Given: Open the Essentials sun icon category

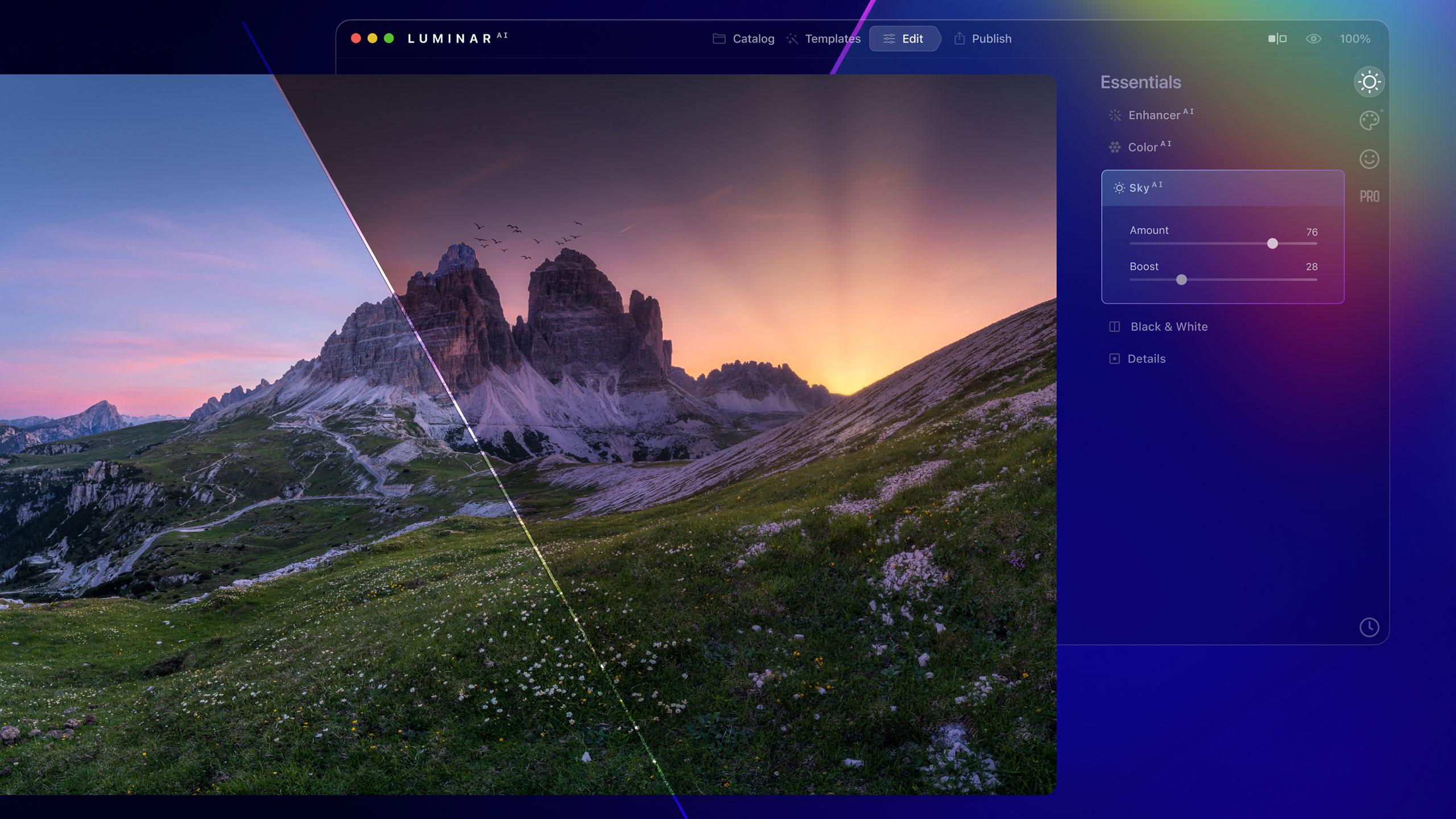Looking at the screenshot, I should [x=1369, y=82].
